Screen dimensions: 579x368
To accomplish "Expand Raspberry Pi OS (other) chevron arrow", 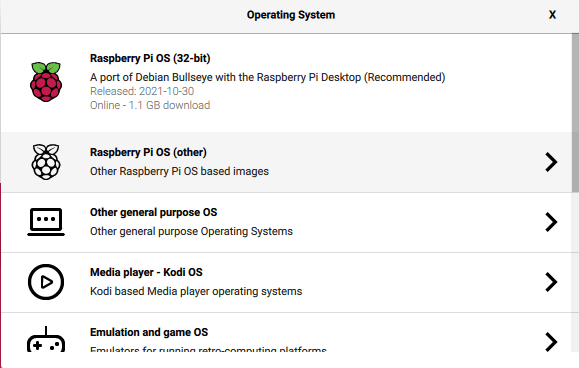I will (551, 162).
